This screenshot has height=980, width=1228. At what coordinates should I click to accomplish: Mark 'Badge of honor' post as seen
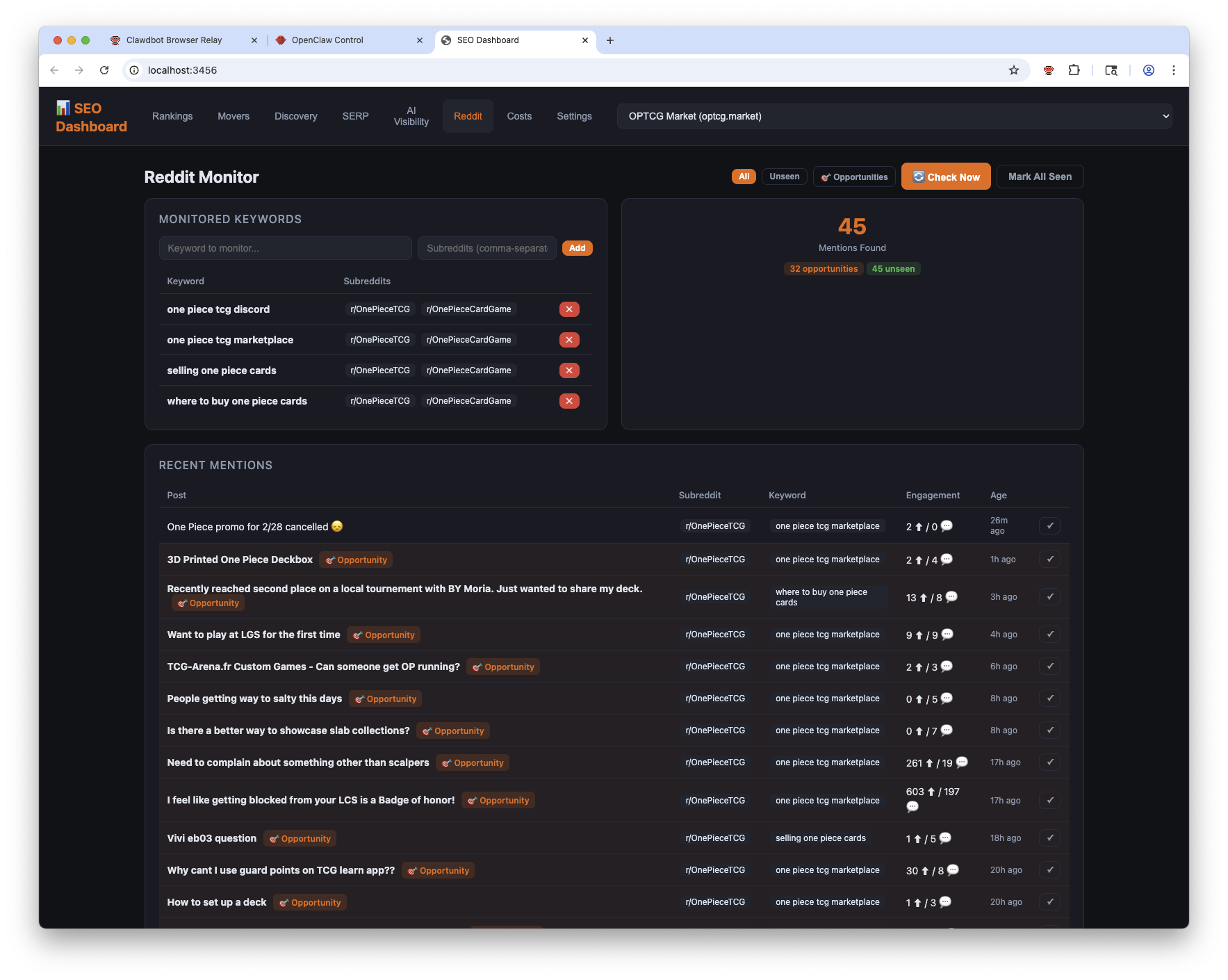[1049, 801]
